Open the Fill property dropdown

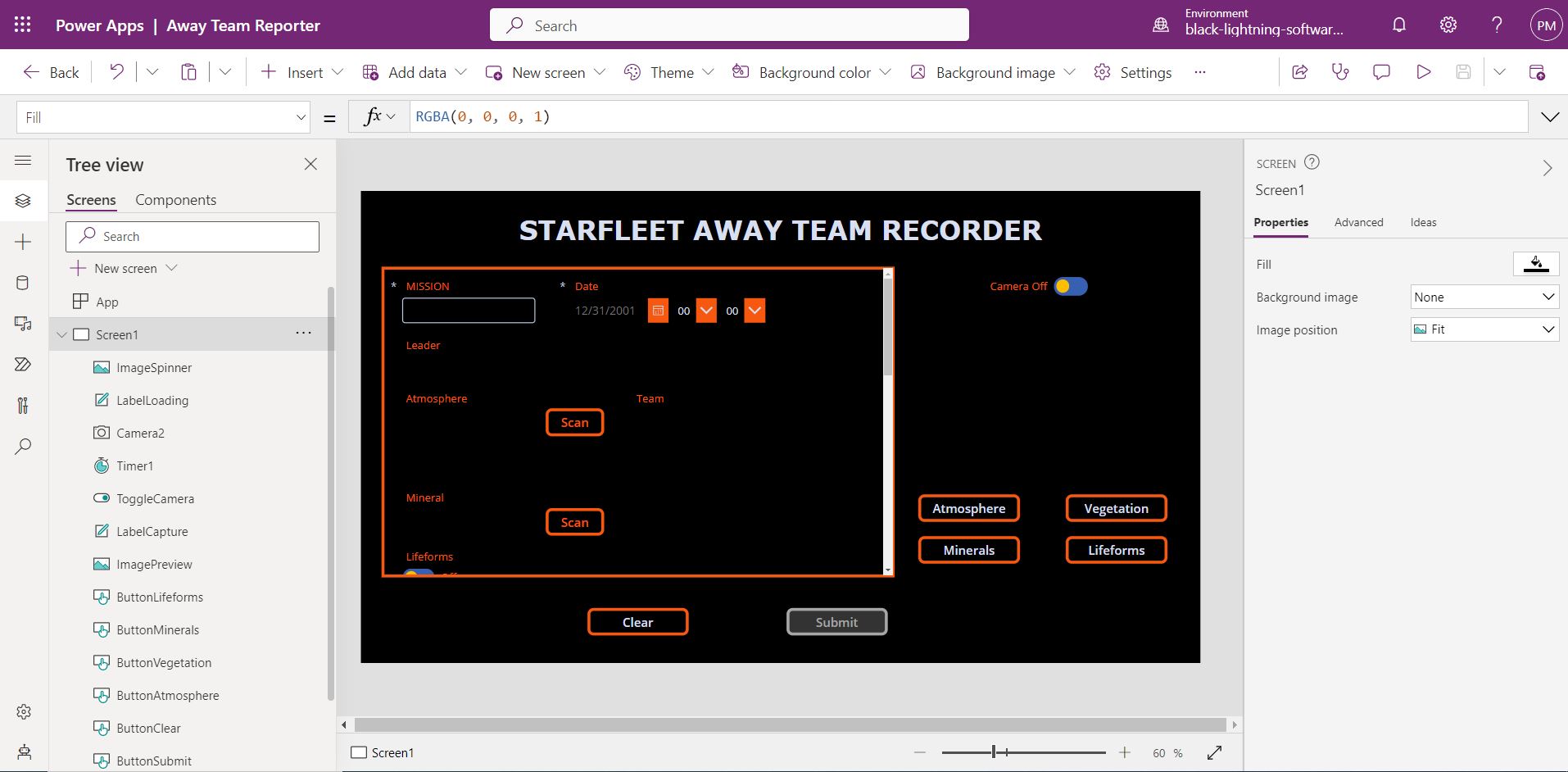click(300, 117)
